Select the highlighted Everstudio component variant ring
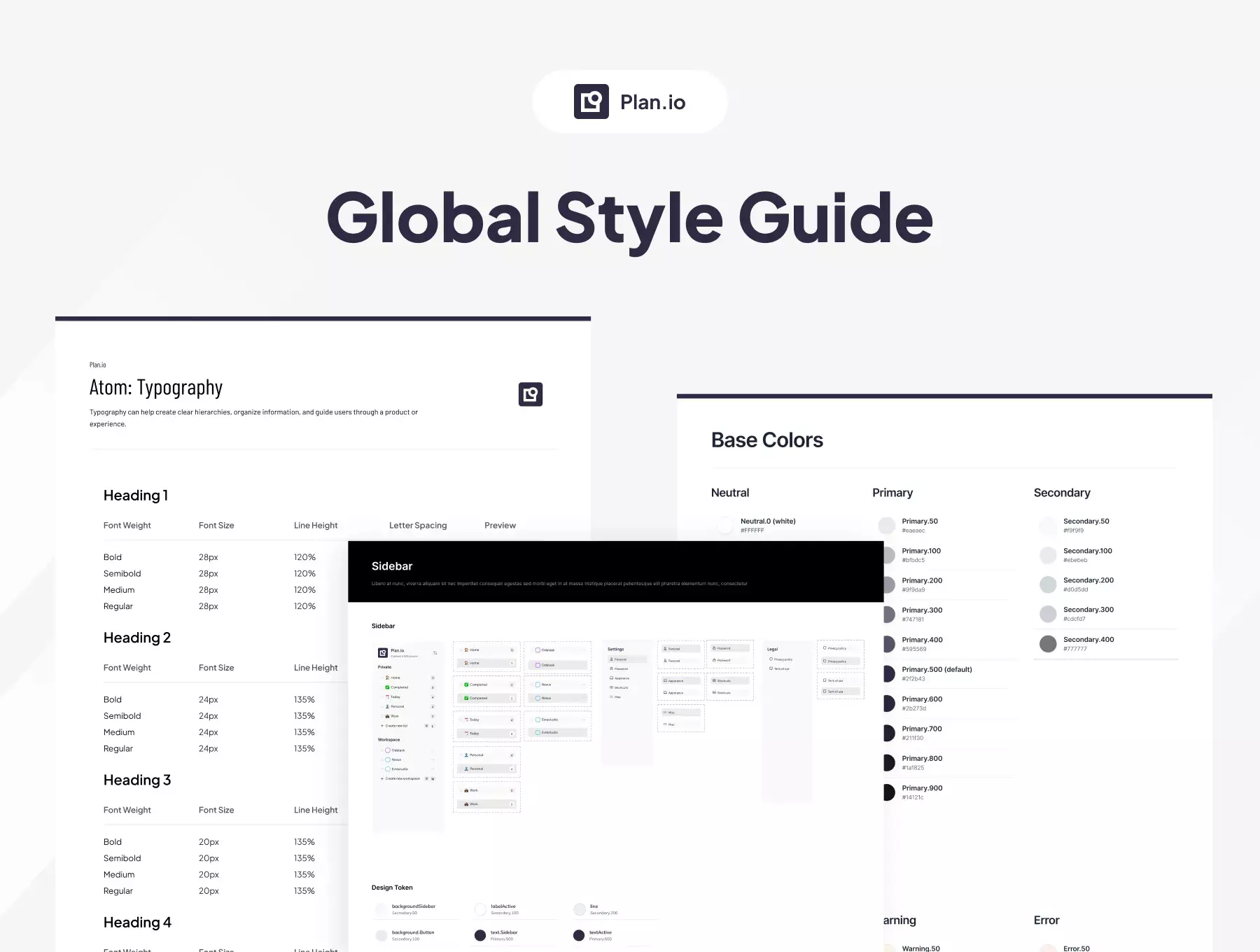Screen dimensions: 1260x952 coord(538,732)
